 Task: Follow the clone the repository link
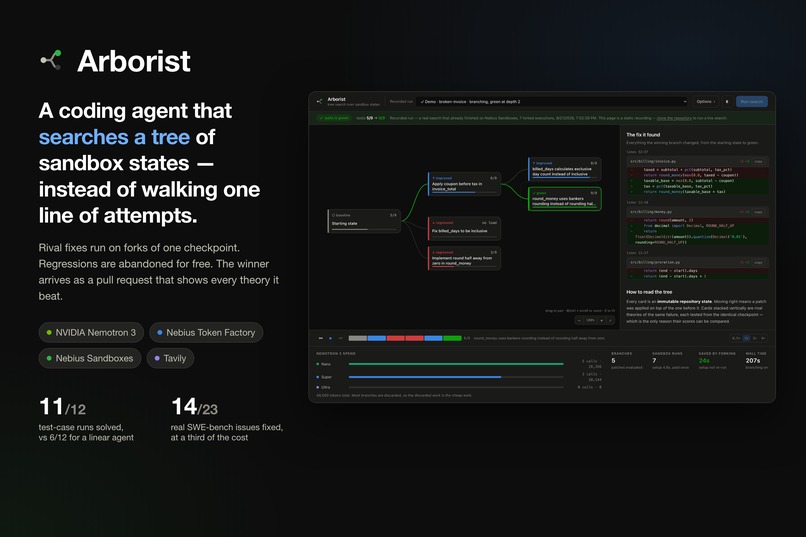[674, 118]
